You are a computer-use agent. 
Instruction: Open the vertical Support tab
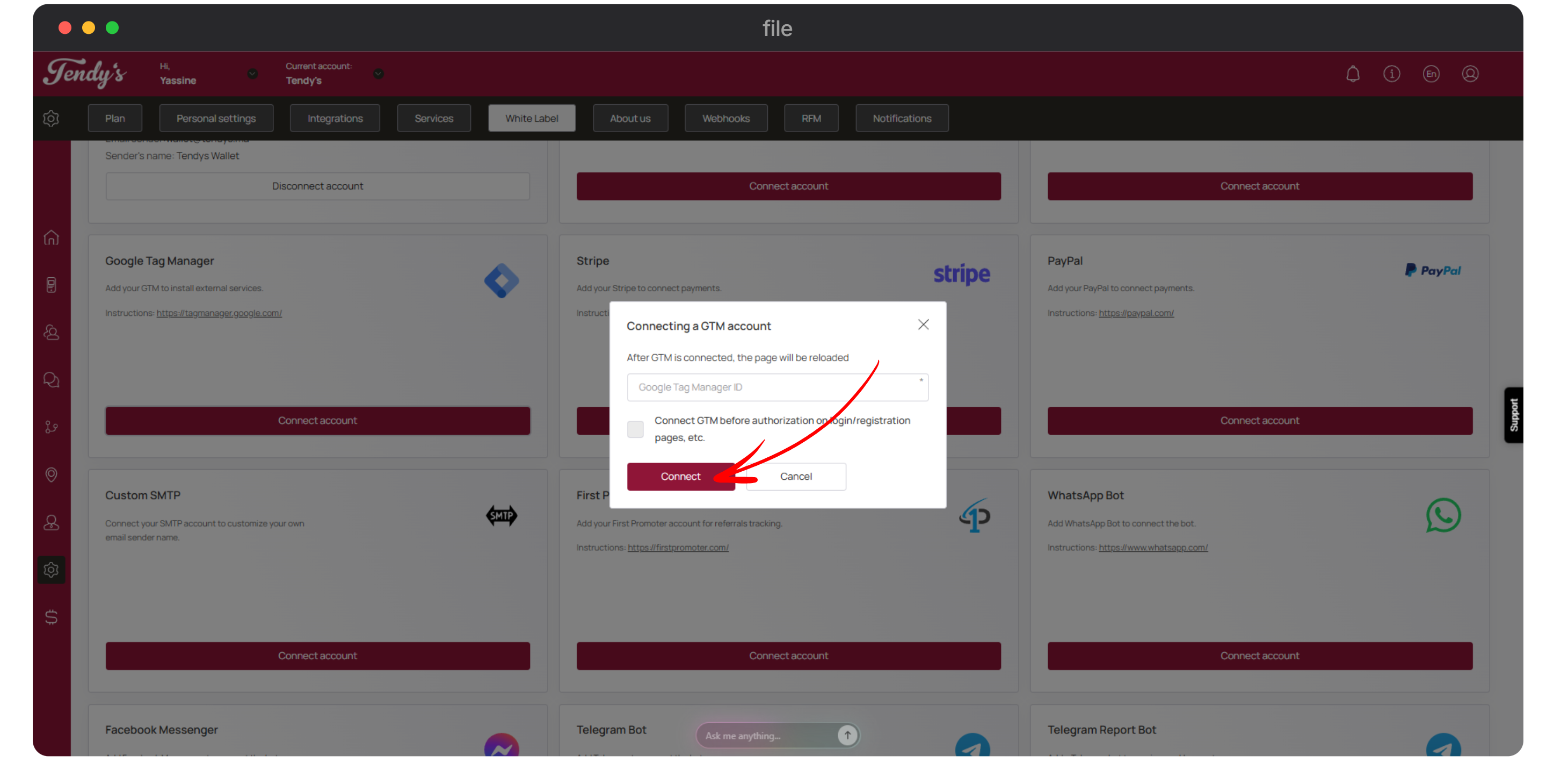(x=1514, y=415)
